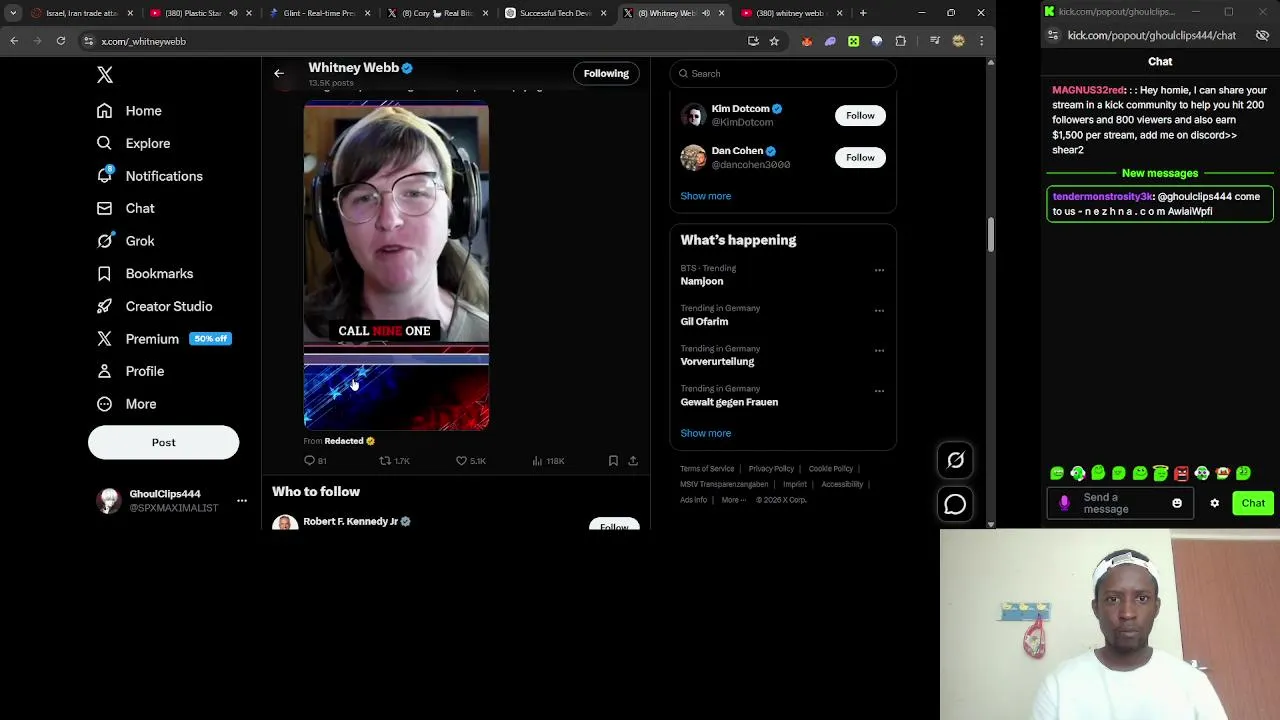Open the Home page icon
This screenshot has width=1280, height=720.
(x=104, y=111)
